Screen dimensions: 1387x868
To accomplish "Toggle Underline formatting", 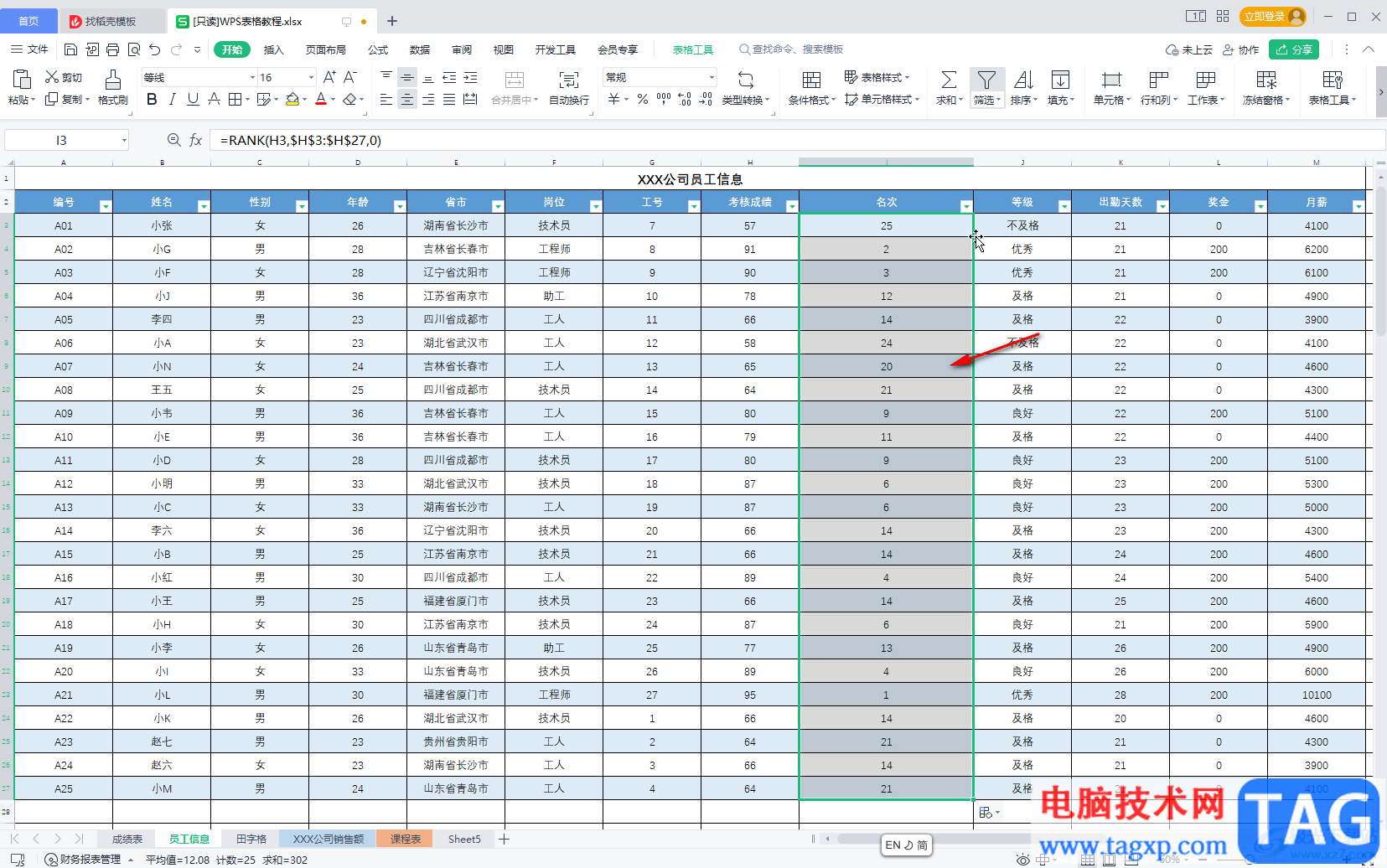I will 193,100.
